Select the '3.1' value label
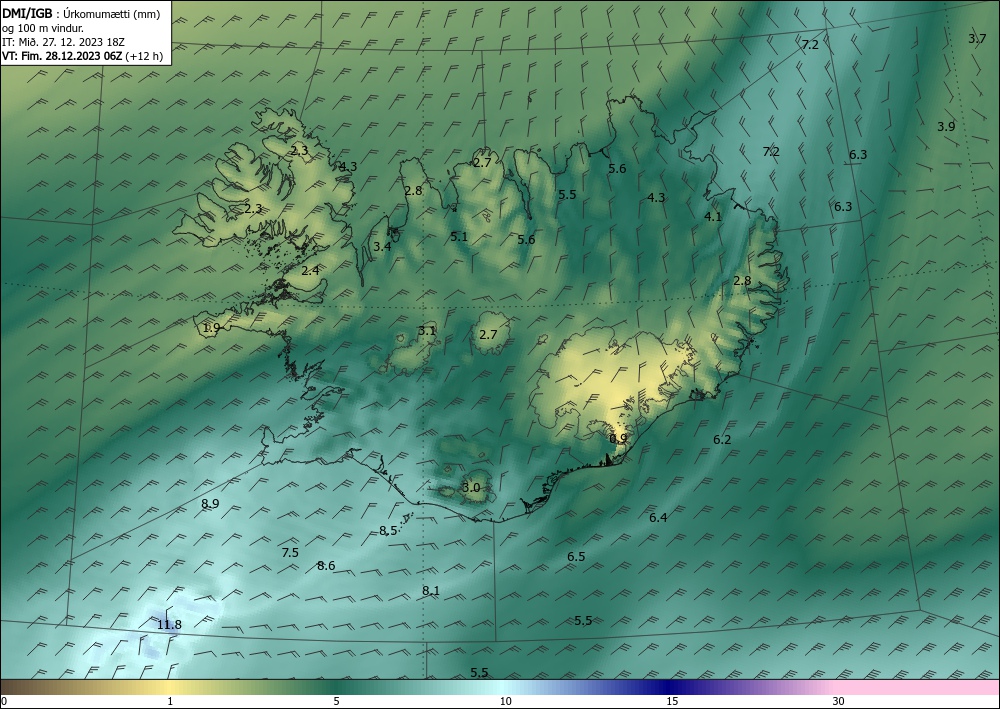Viewport: 1000px width, 709px height. [427, 330]
